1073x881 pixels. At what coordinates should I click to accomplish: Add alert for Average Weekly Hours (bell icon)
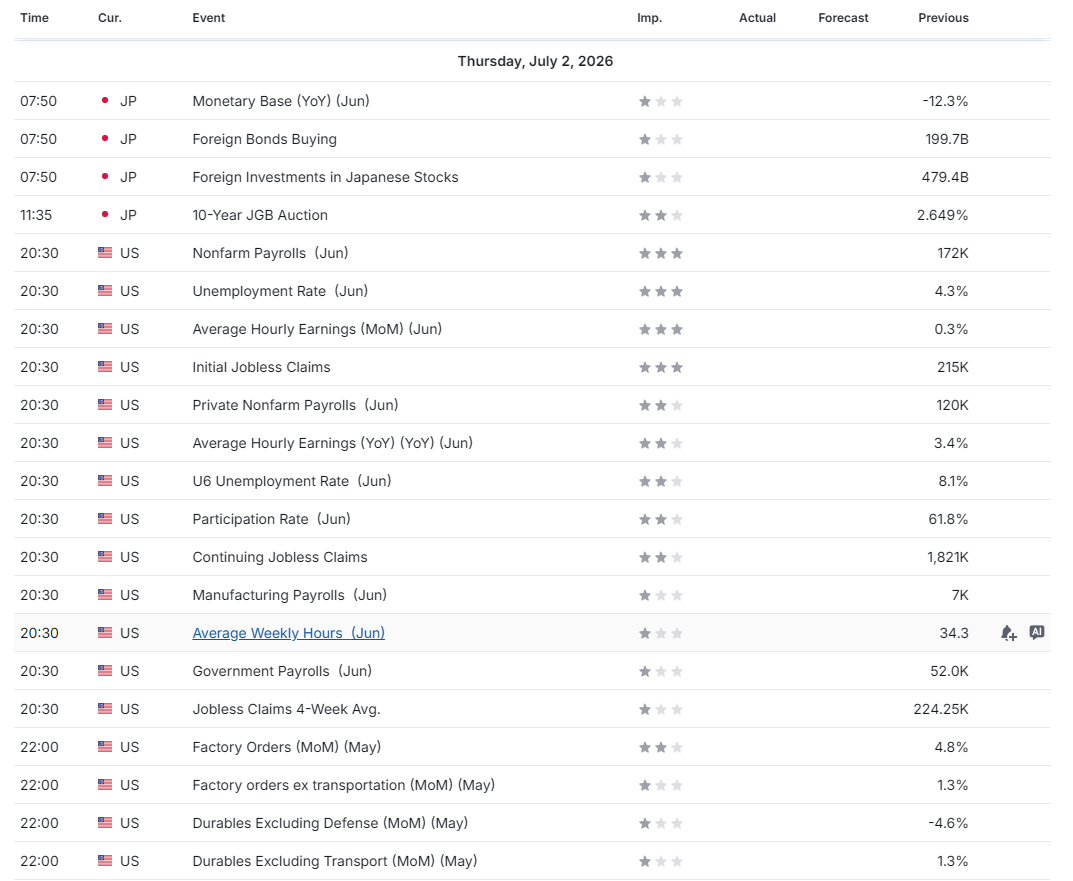tap(1008, 633)
